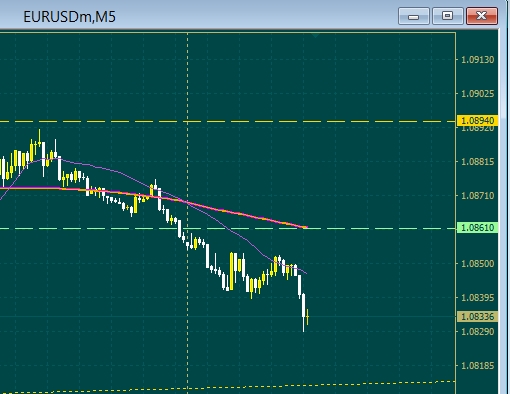Close the EURUSDm,M5 chart window

point(482,16)
